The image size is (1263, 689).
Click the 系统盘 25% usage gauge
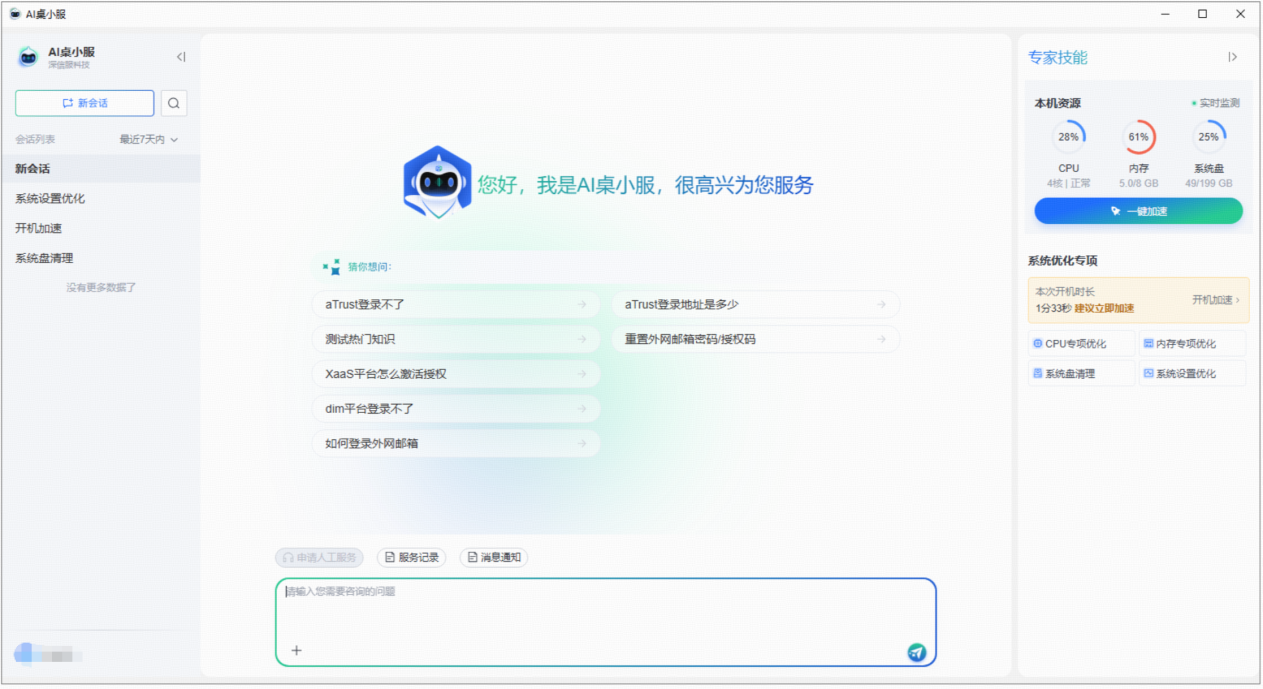tap(1208, 137)
